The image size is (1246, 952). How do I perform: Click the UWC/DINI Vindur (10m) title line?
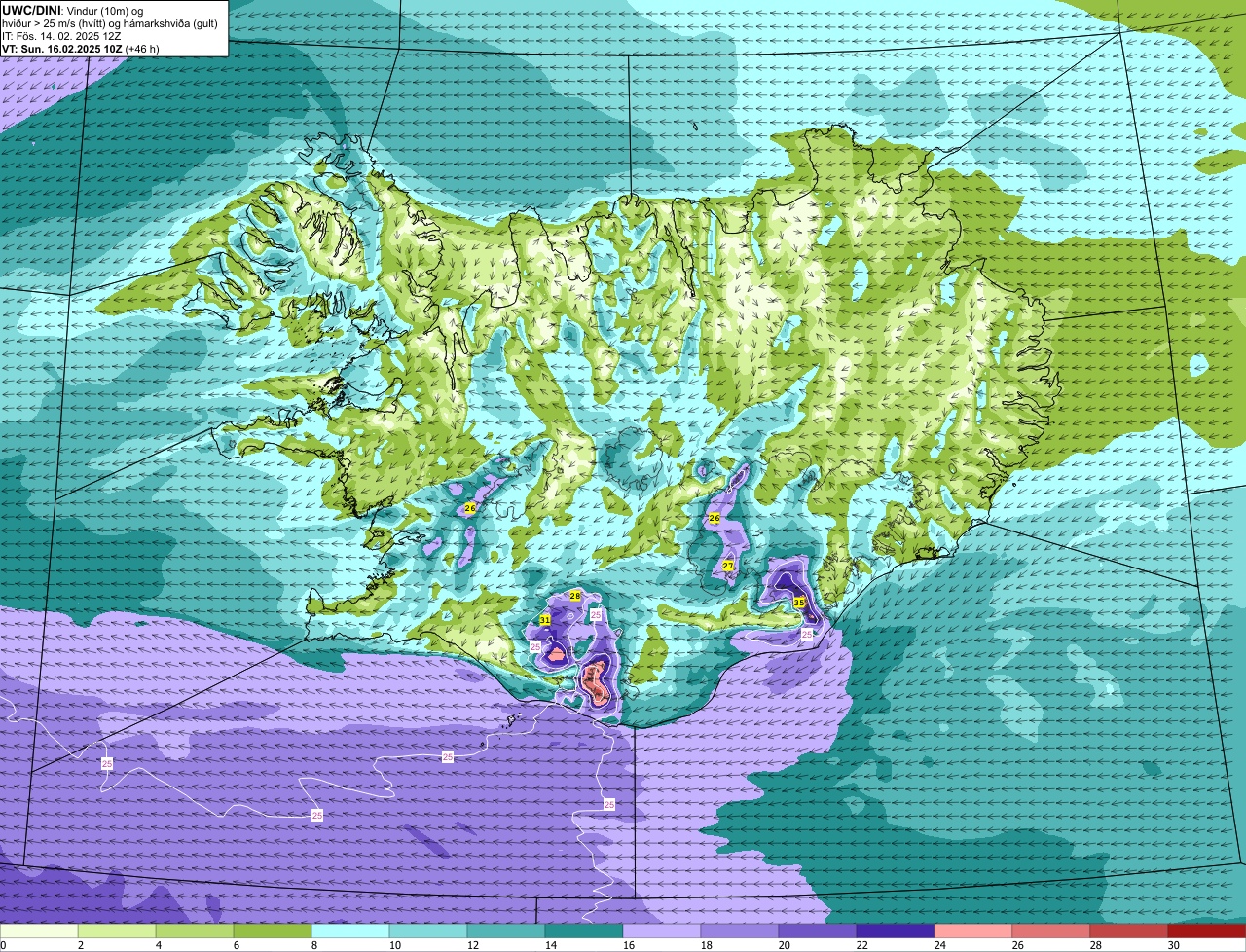point(73,11)
